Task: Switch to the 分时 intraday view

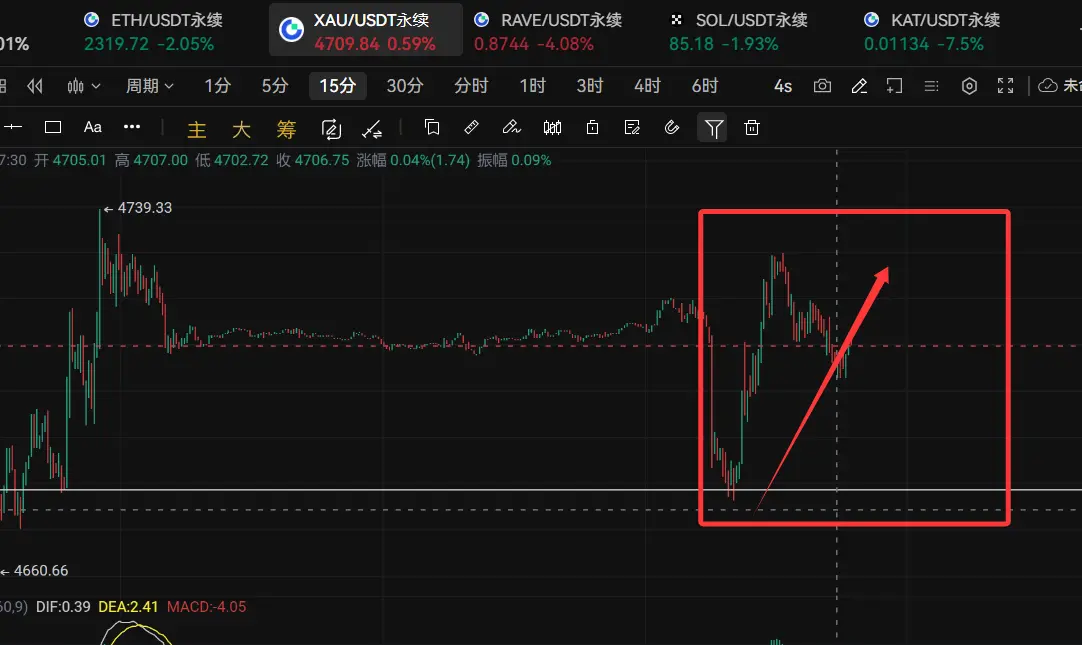Action: (x=471, y=86)
